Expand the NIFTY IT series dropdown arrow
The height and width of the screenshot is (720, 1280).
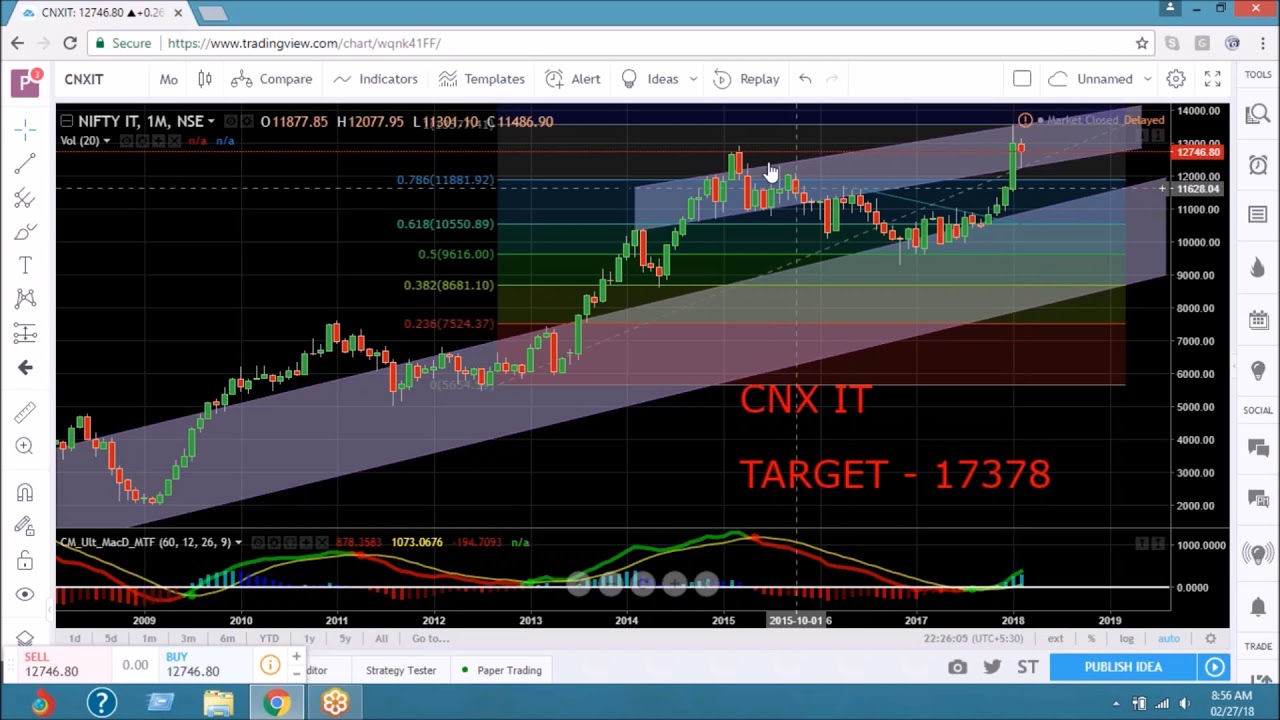[211, 122]
